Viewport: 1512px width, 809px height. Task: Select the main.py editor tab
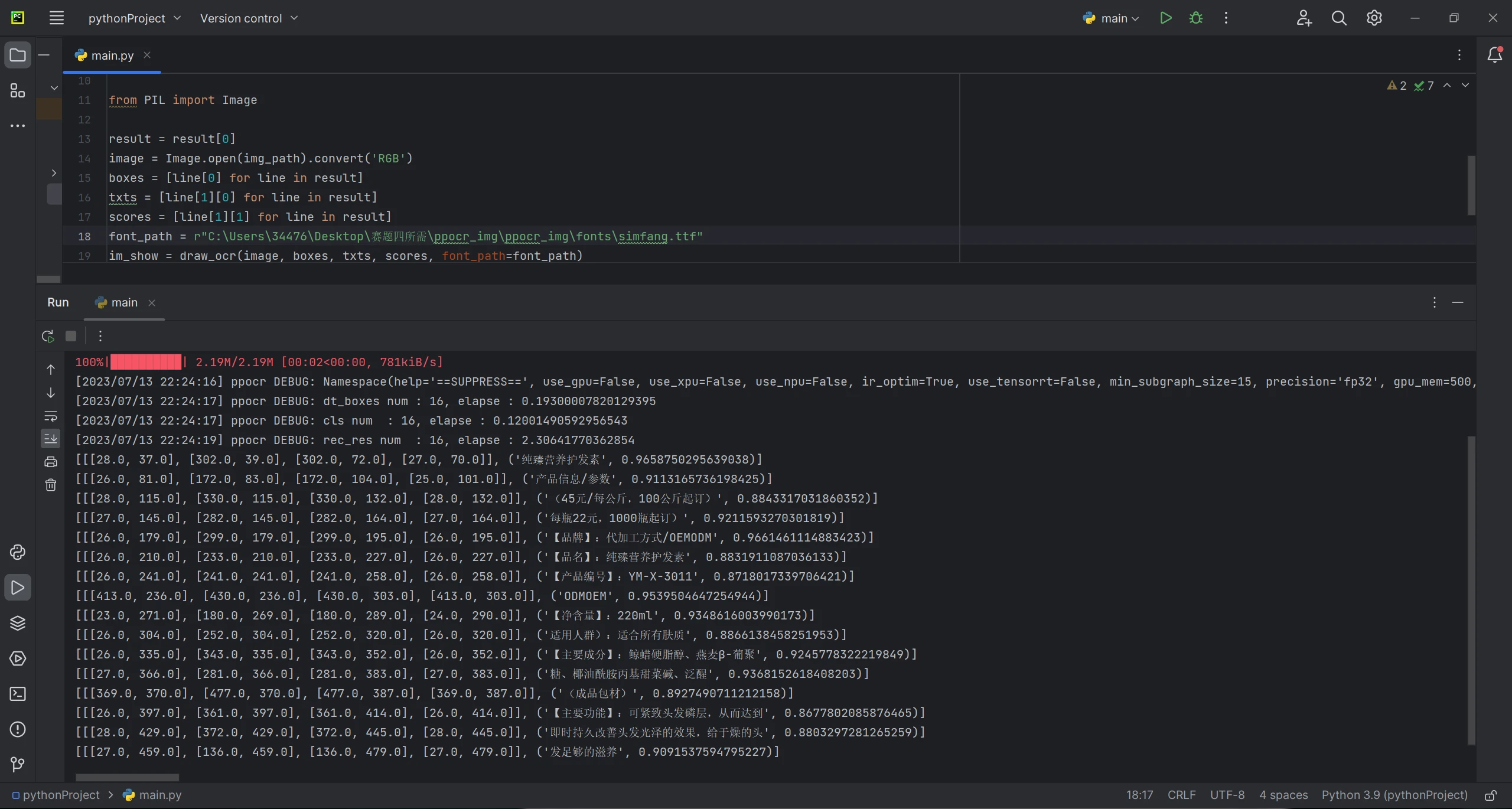click(x=112, y=56)
